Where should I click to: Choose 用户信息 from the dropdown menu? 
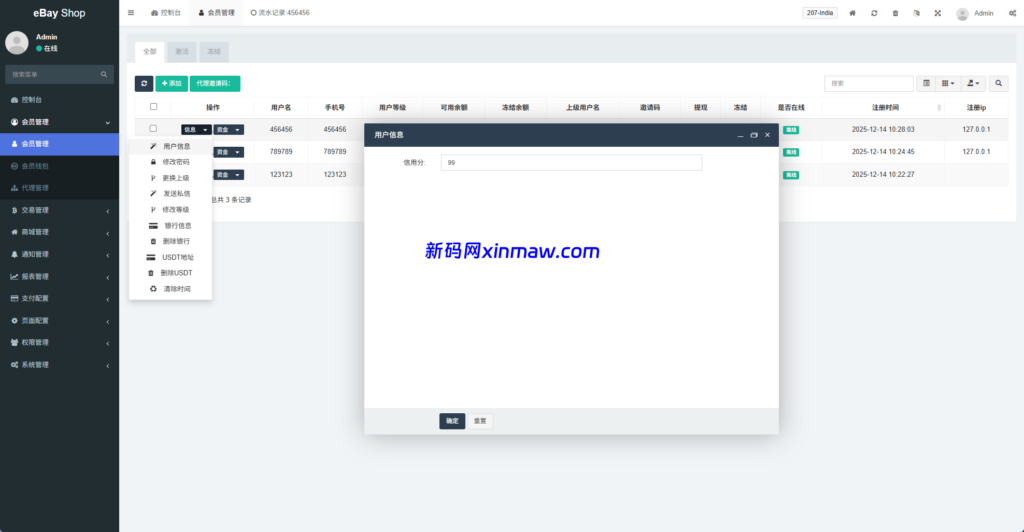tap(170, 146)
